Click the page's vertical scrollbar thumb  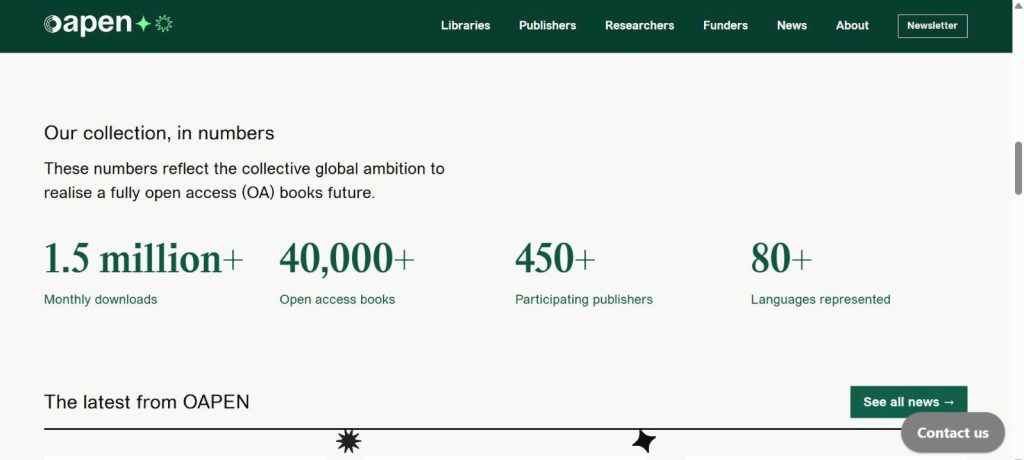pyautogui.click(x=1018, y=167)
